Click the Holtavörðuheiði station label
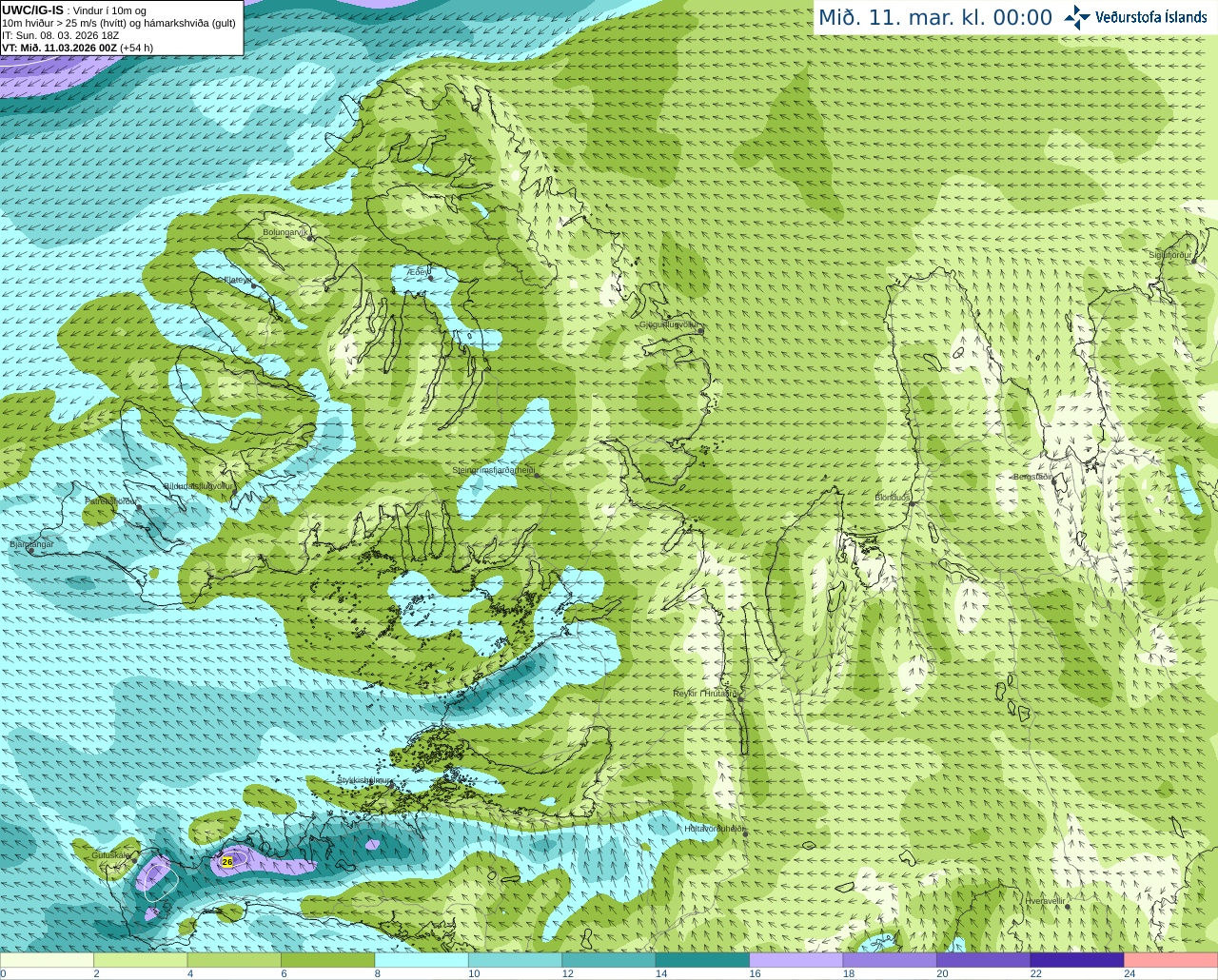The width and height of the screenshot is (1218, 980). pos(714,829)
